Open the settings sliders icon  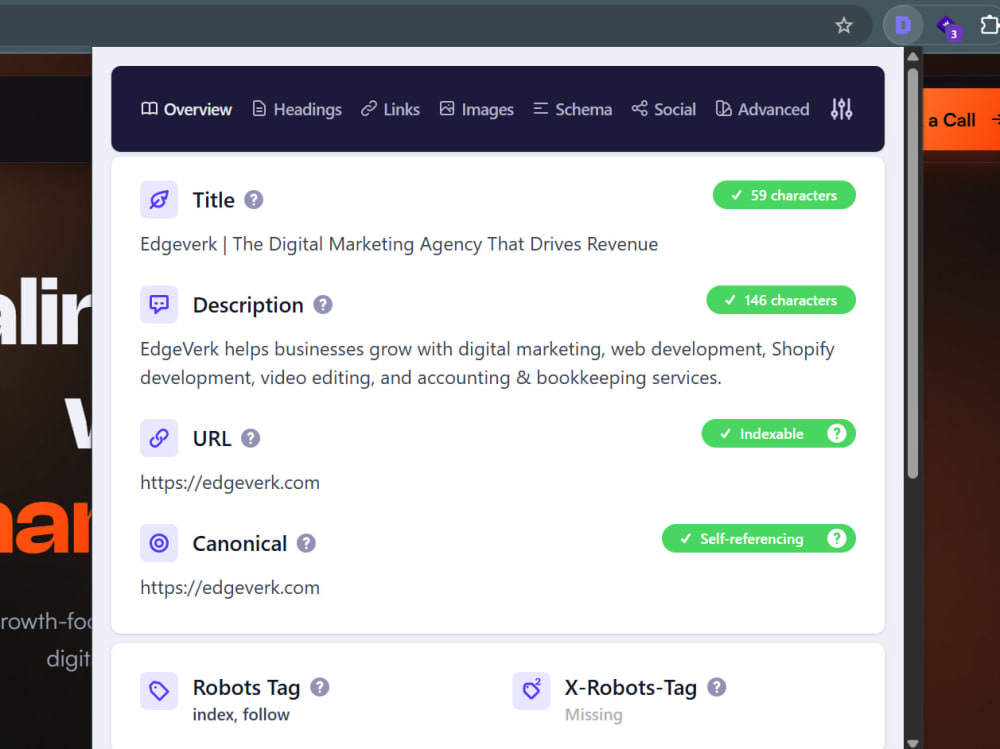click(x=841, y=109)
